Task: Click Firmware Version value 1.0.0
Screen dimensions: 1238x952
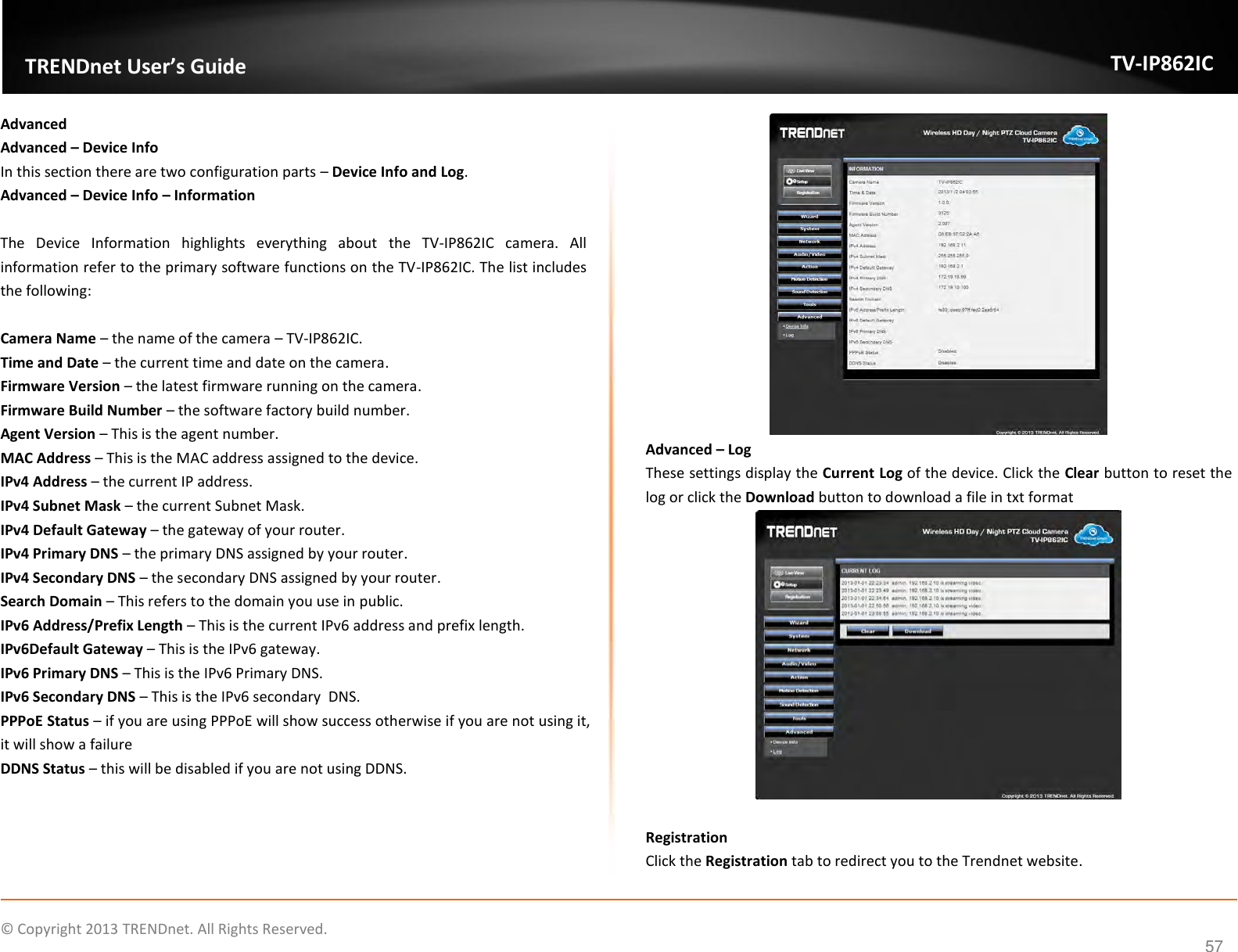Action: tap(944, 203)
